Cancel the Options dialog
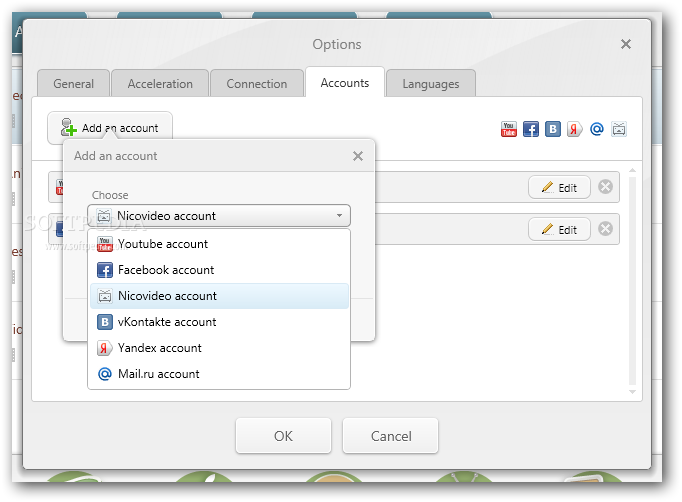The height and width of the screenshot is (502, 682). [x=391, y=436]
